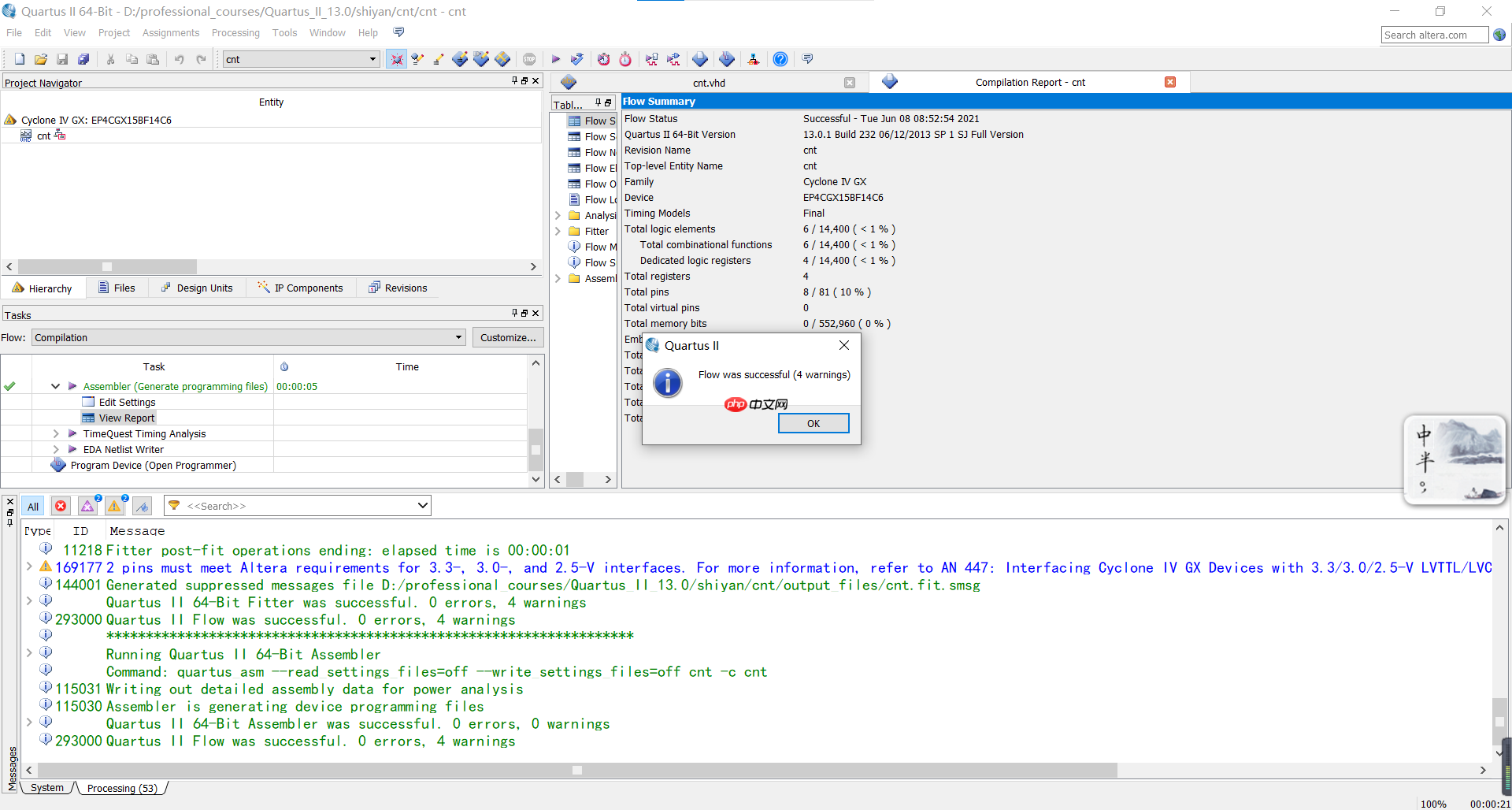
Task: Launch the TimeQuest Timing Analyzer clock icon
Action: [x=624, y=59]
